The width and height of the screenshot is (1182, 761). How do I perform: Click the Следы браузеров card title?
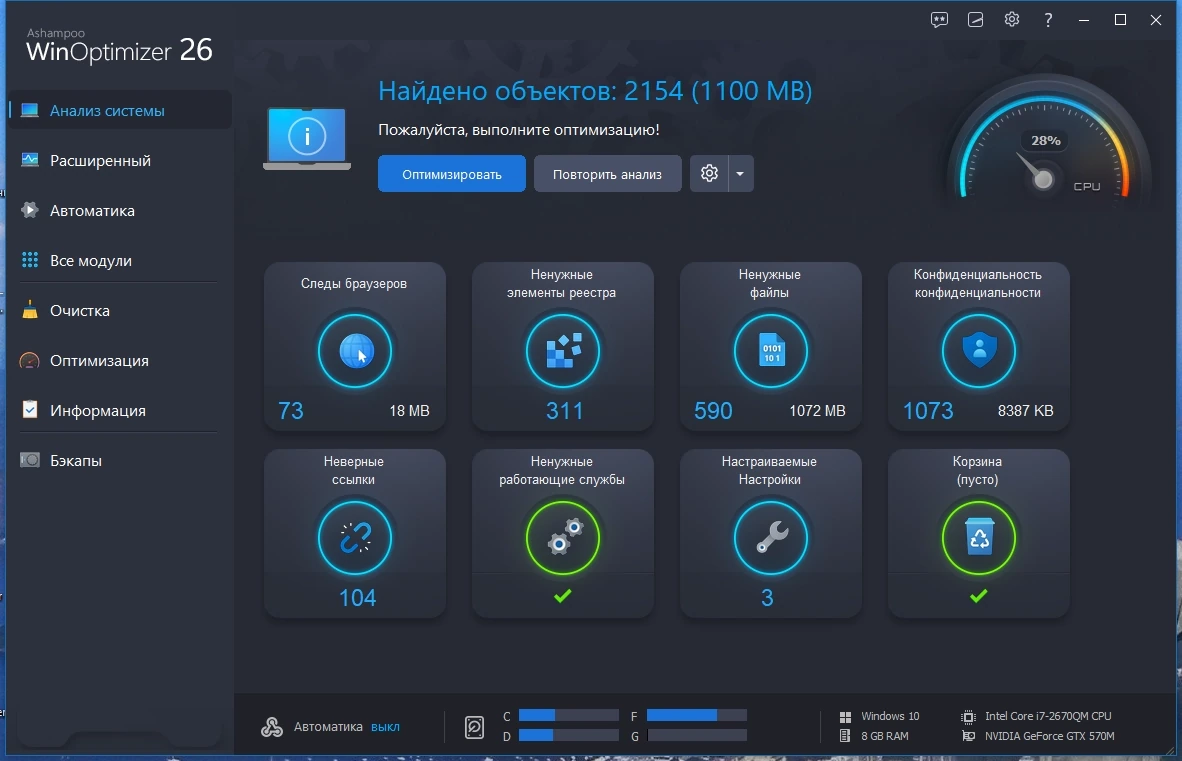coord(354,283)
